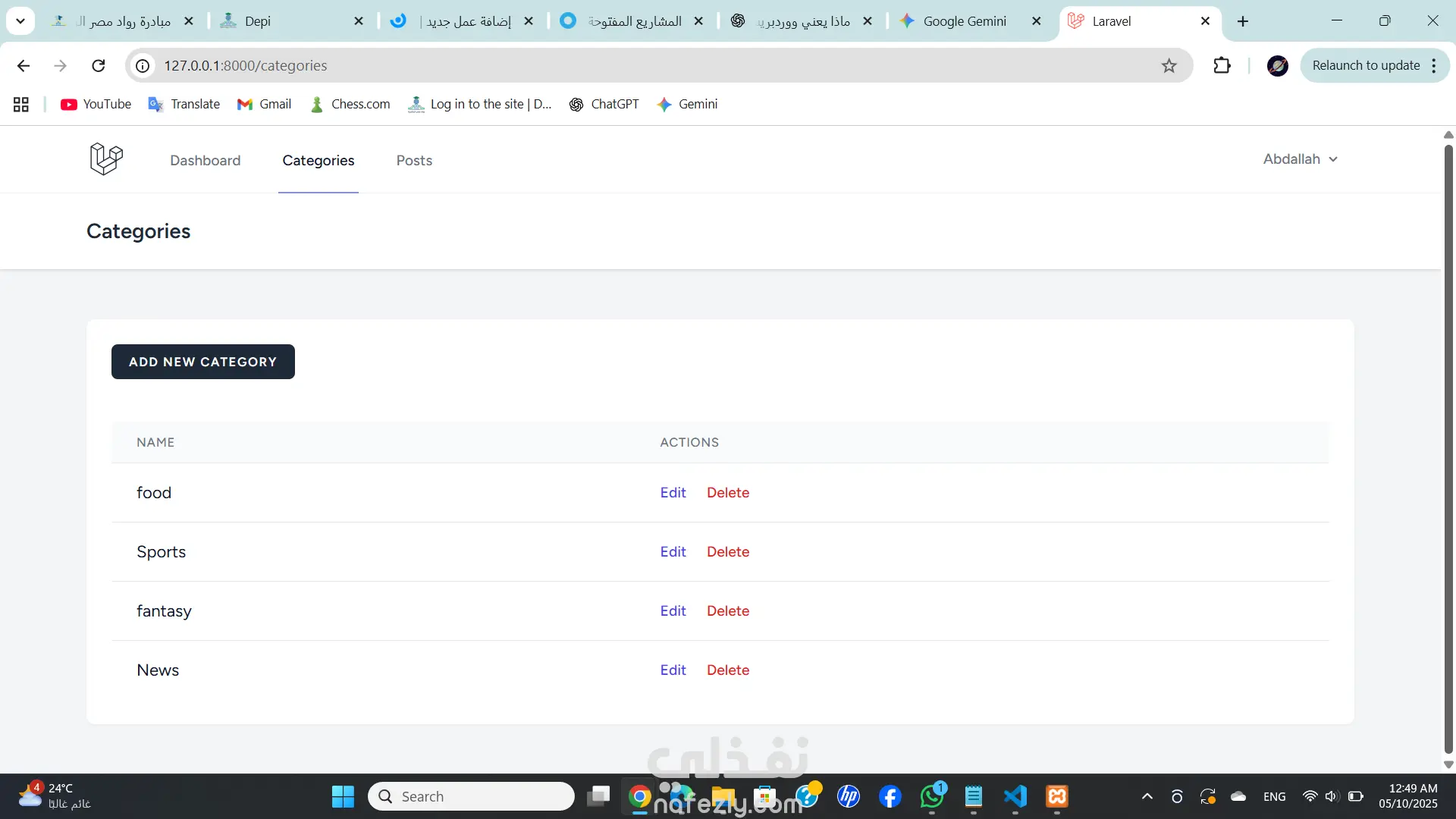Image resolution: width=1456 pixels, height=819 pixels.
Task: Click the Chrome profile avatar
Action: click(x=1277, y=66)
